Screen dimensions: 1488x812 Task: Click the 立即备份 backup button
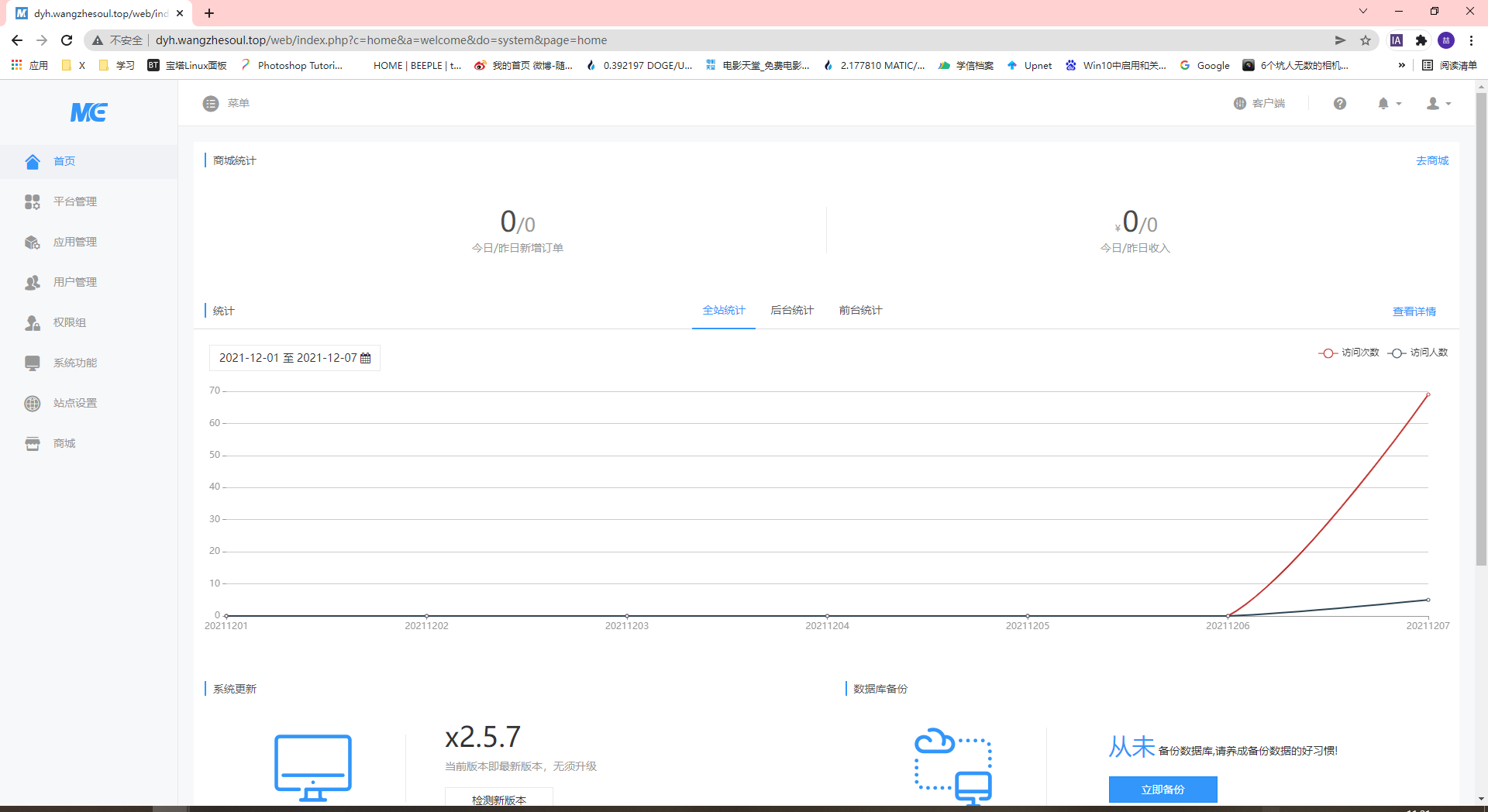pyautogui.click(x=1162, y=790)
